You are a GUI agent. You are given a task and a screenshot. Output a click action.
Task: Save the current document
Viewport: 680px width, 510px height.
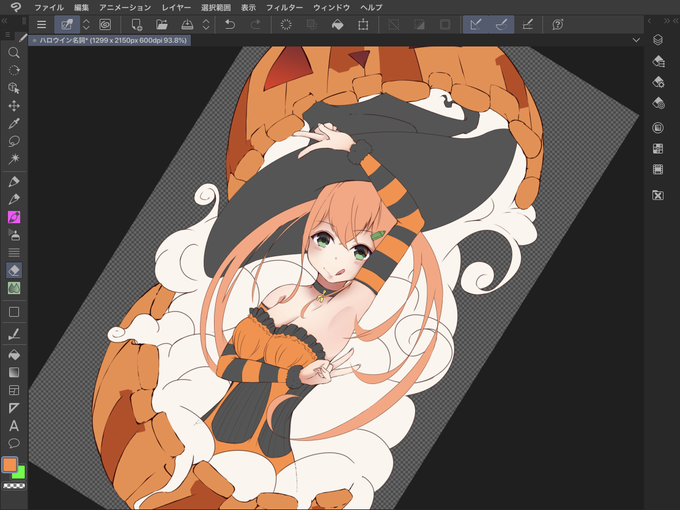pyautogui.click(x=187, y=25)
